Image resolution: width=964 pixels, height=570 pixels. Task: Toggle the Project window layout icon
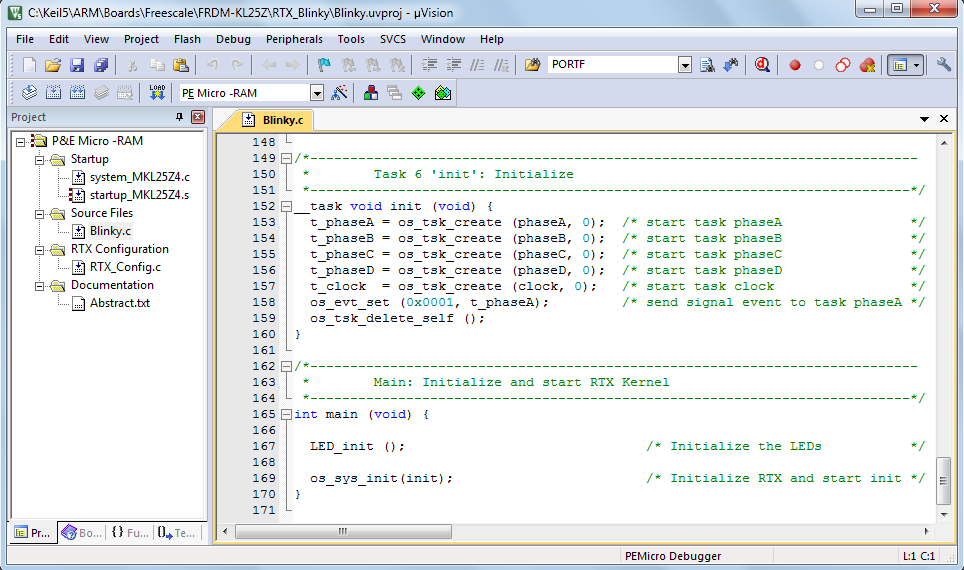point(900,65)
